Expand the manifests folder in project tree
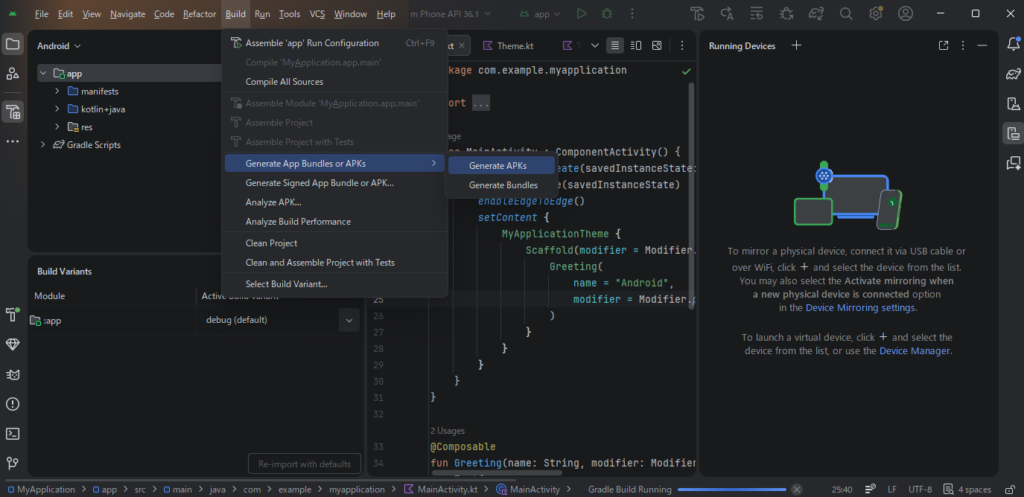Image resolution: width=1024 pixels, height=497 pixels. click(58, 91)
